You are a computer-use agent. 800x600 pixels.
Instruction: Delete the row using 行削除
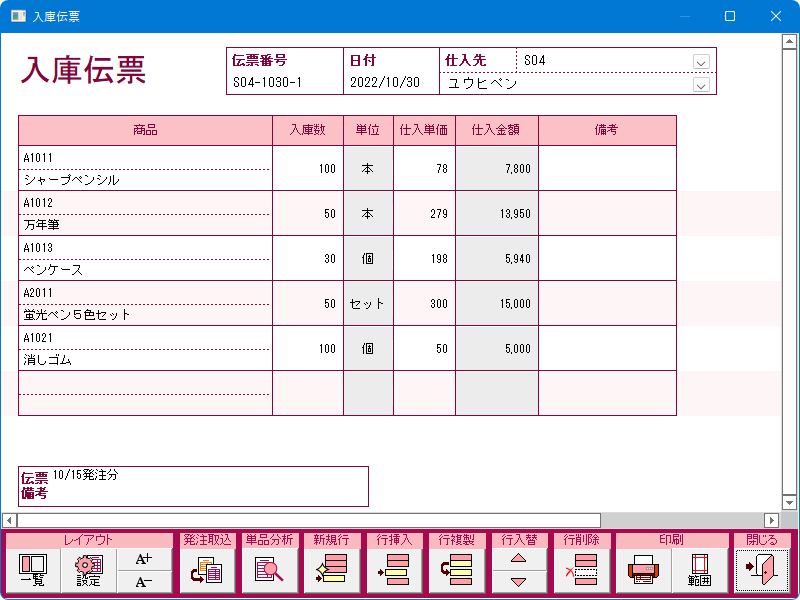tap(582, 570)
